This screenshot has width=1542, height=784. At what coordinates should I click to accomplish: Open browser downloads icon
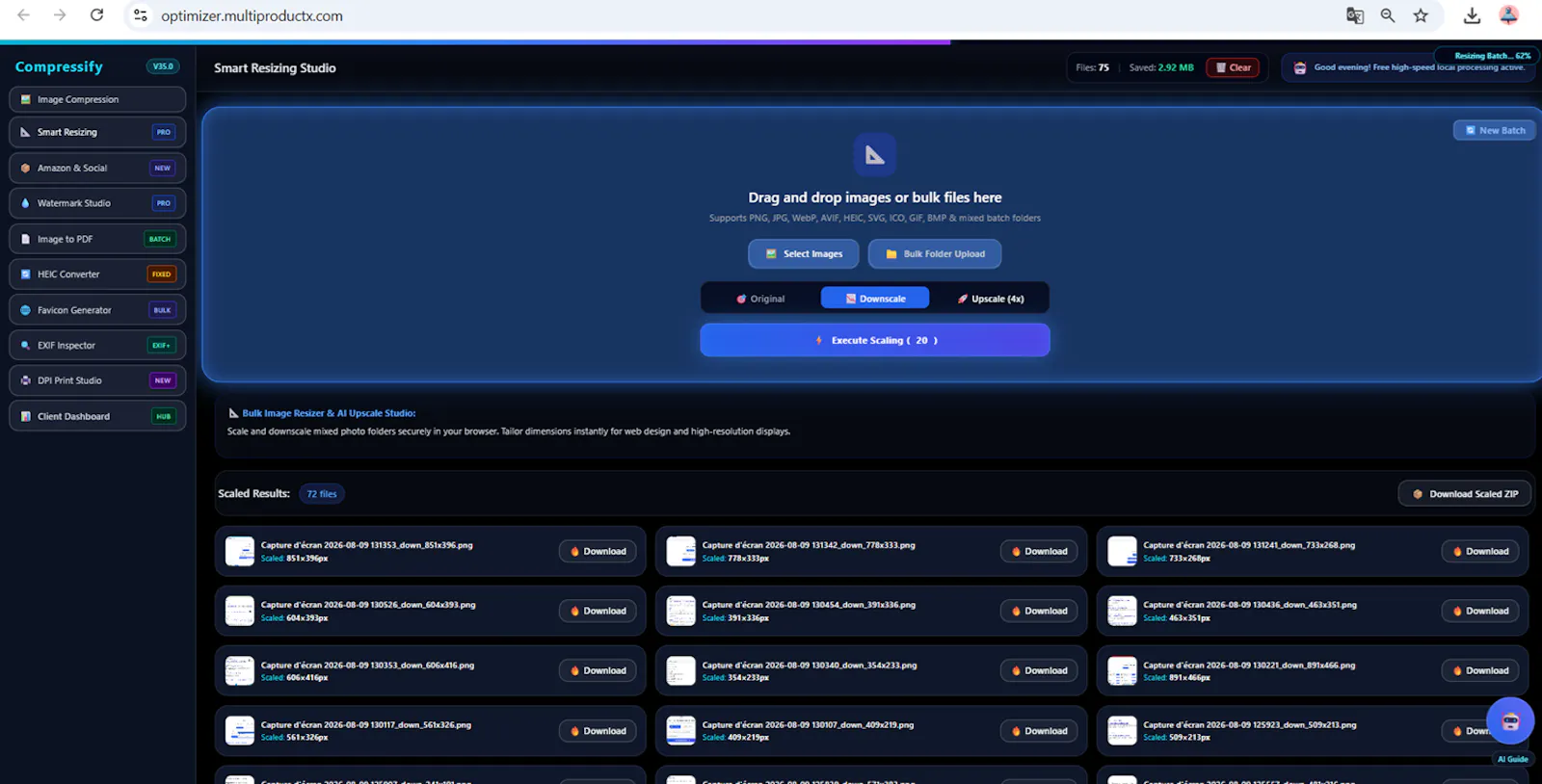tap(1472, 15)
